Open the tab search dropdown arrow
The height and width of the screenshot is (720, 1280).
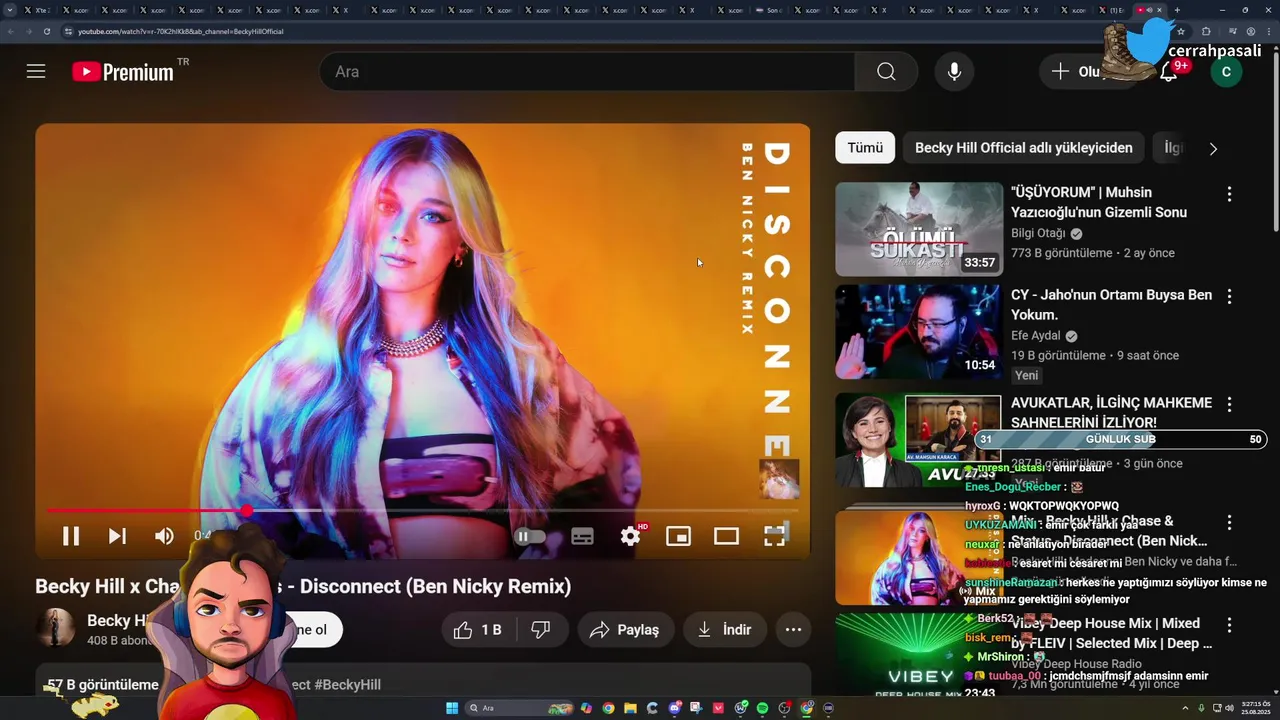[10, 10]
